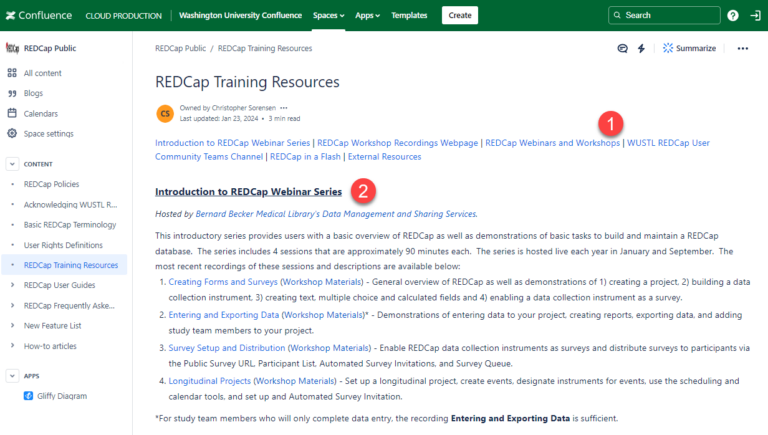
Task: Click the Blogs quote icon
Action: 12,93
